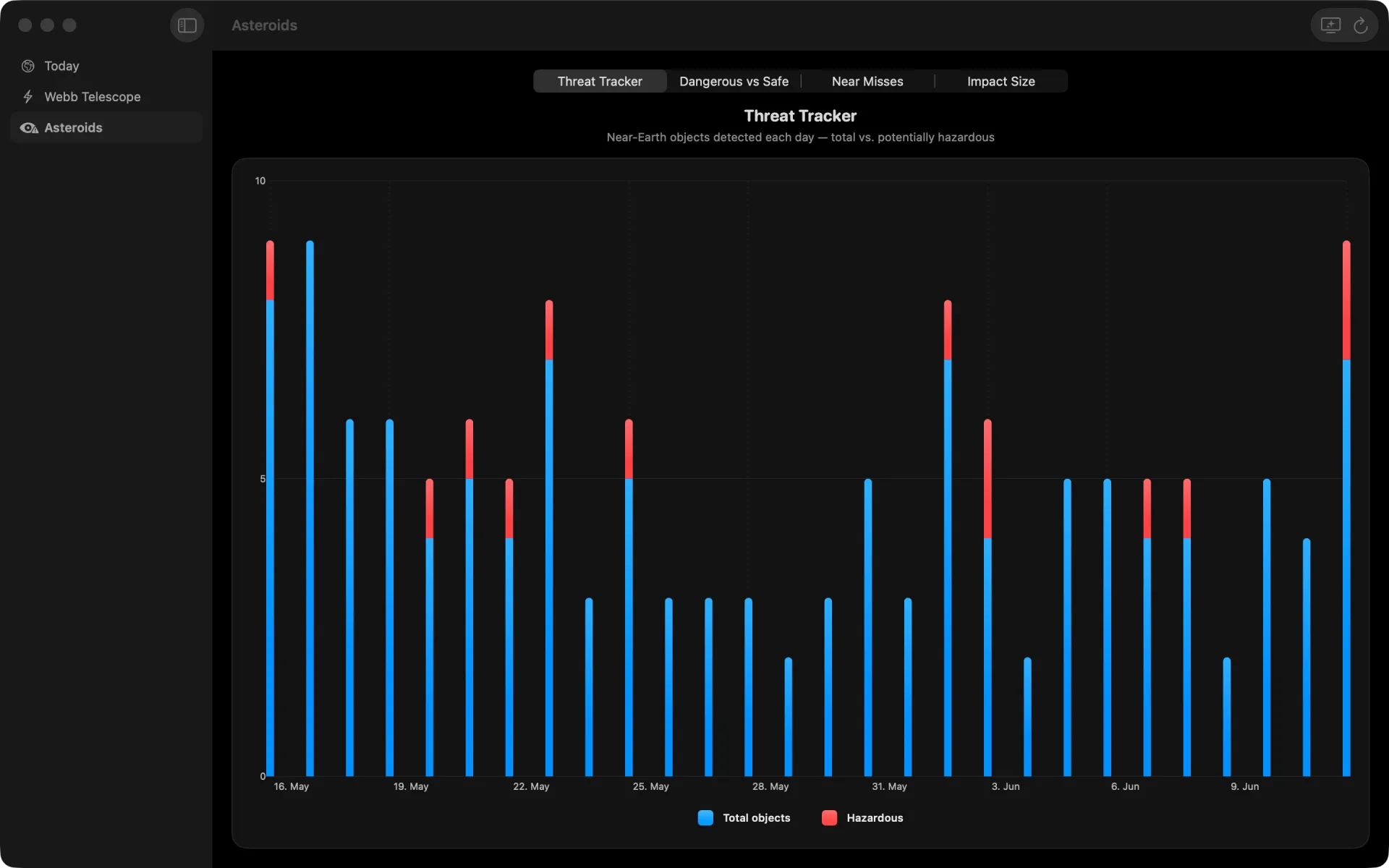Click the refresh icon in the toolbar
Screen dimensions: 1389x868
point(1360,25)
